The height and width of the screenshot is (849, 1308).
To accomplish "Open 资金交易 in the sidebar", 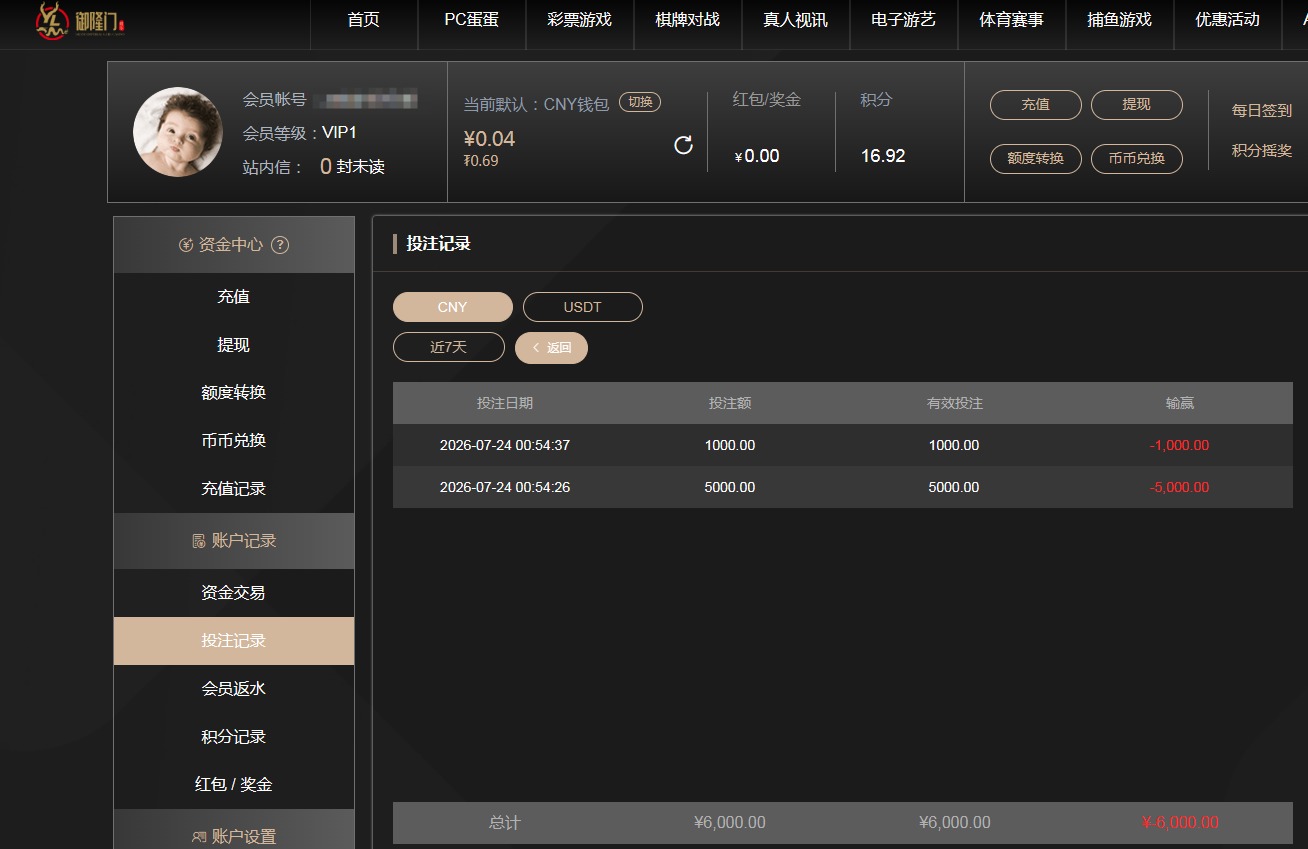I will pyautogui.click(x=234, y=593).
